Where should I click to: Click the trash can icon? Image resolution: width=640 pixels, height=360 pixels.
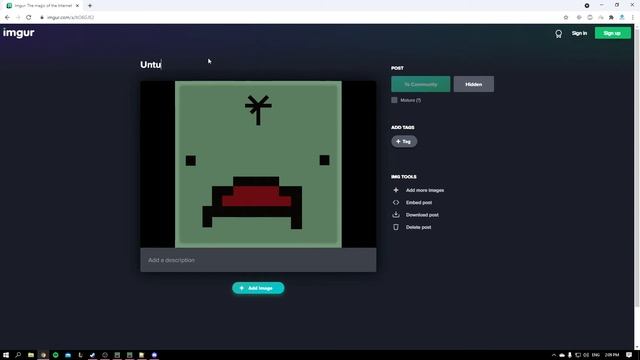(x=396, y=227)
